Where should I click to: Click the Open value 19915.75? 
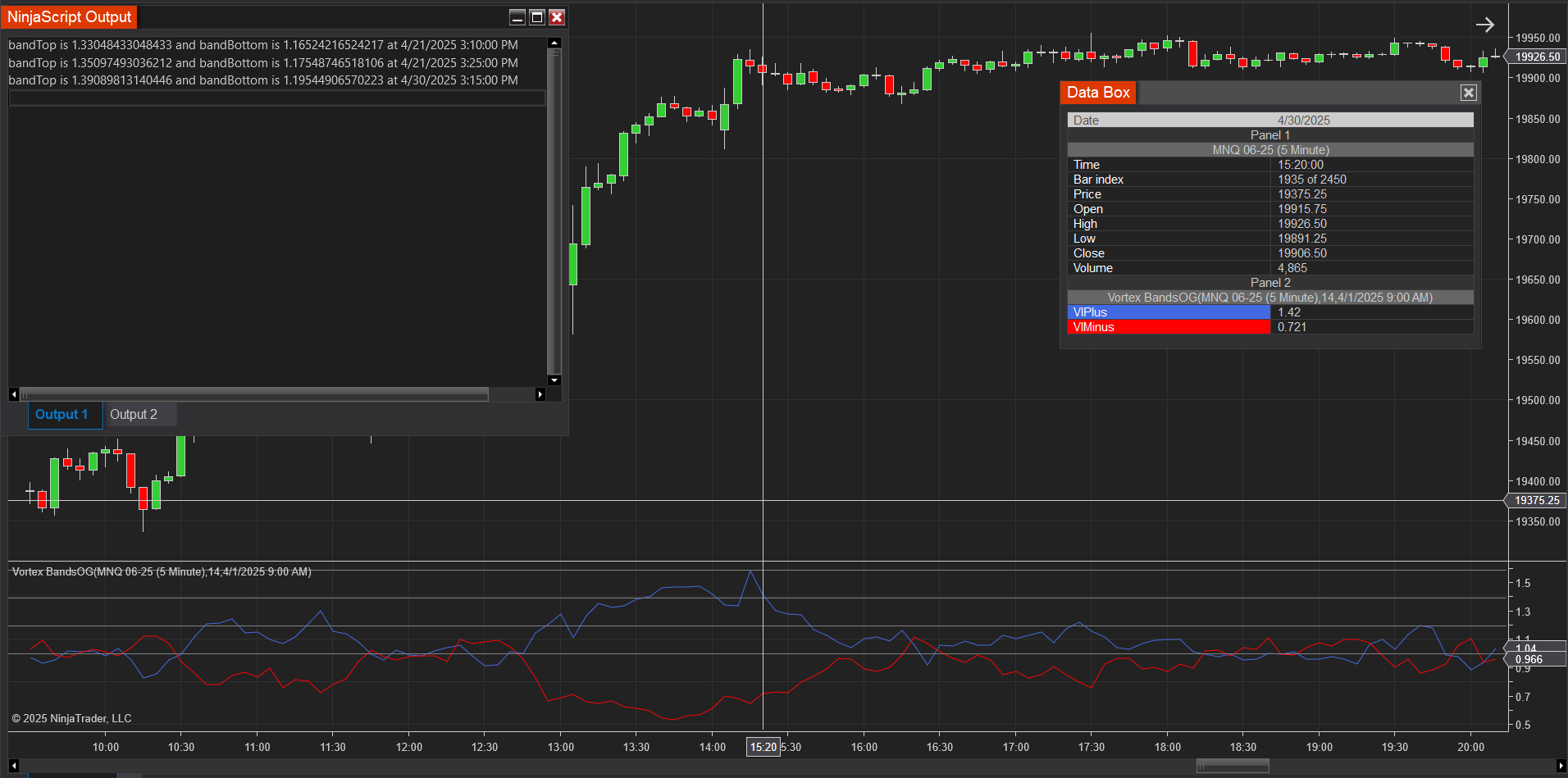1302,209
